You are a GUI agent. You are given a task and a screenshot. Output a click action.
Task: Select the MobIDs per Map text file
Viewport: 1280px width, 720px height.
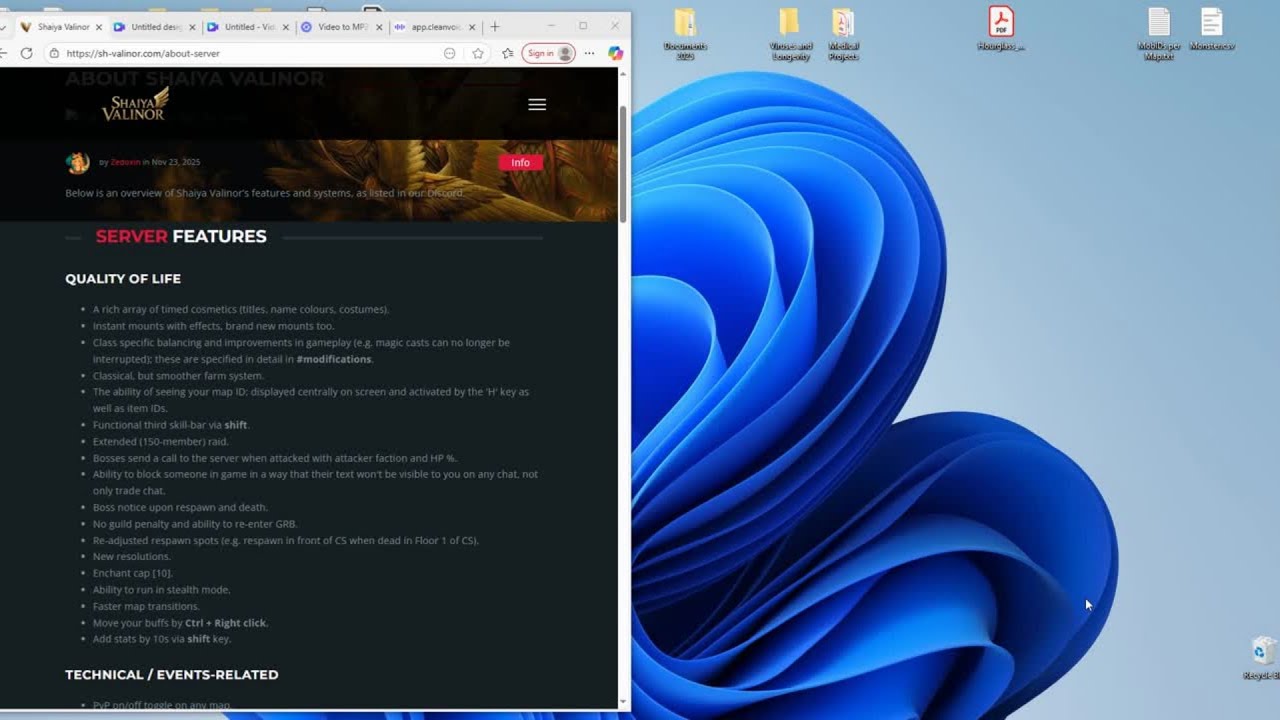[x=1157, y=35]
